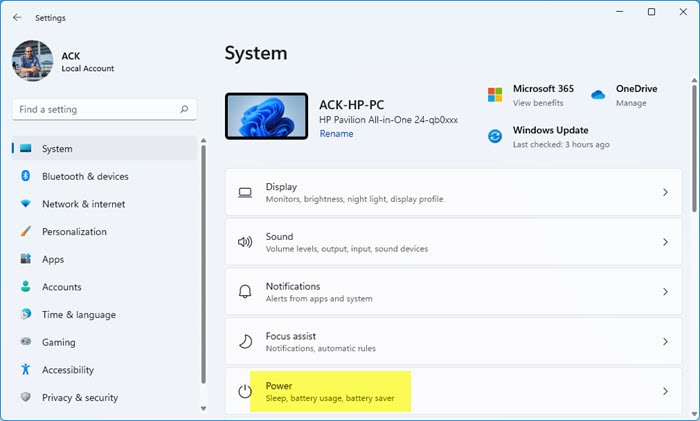Open Notifications settings row
This screenshot has height=421, width=700.
click(x=454, y=292)
